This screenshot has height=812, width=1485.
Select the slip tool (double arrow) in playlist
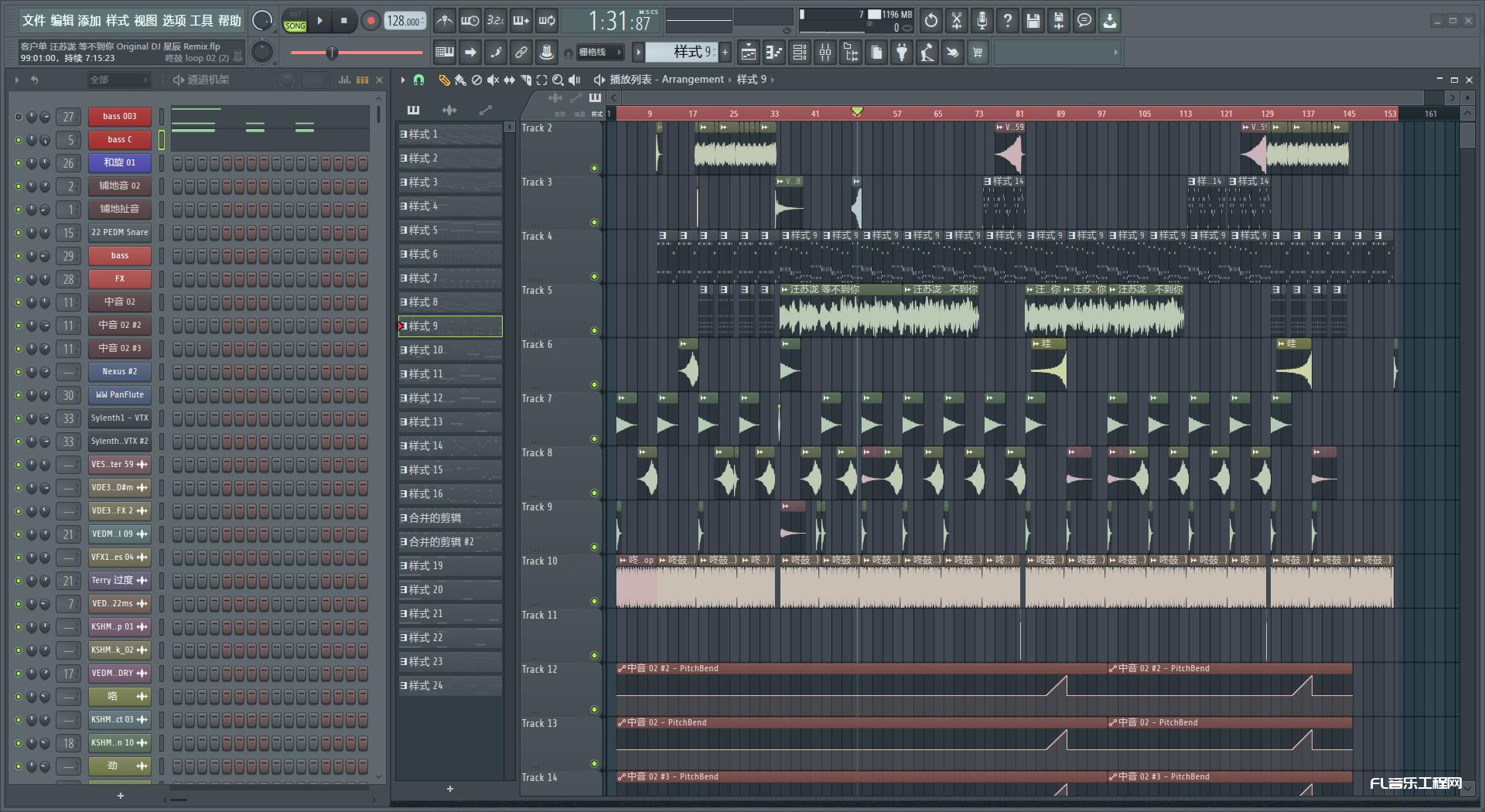pos(509,80)
